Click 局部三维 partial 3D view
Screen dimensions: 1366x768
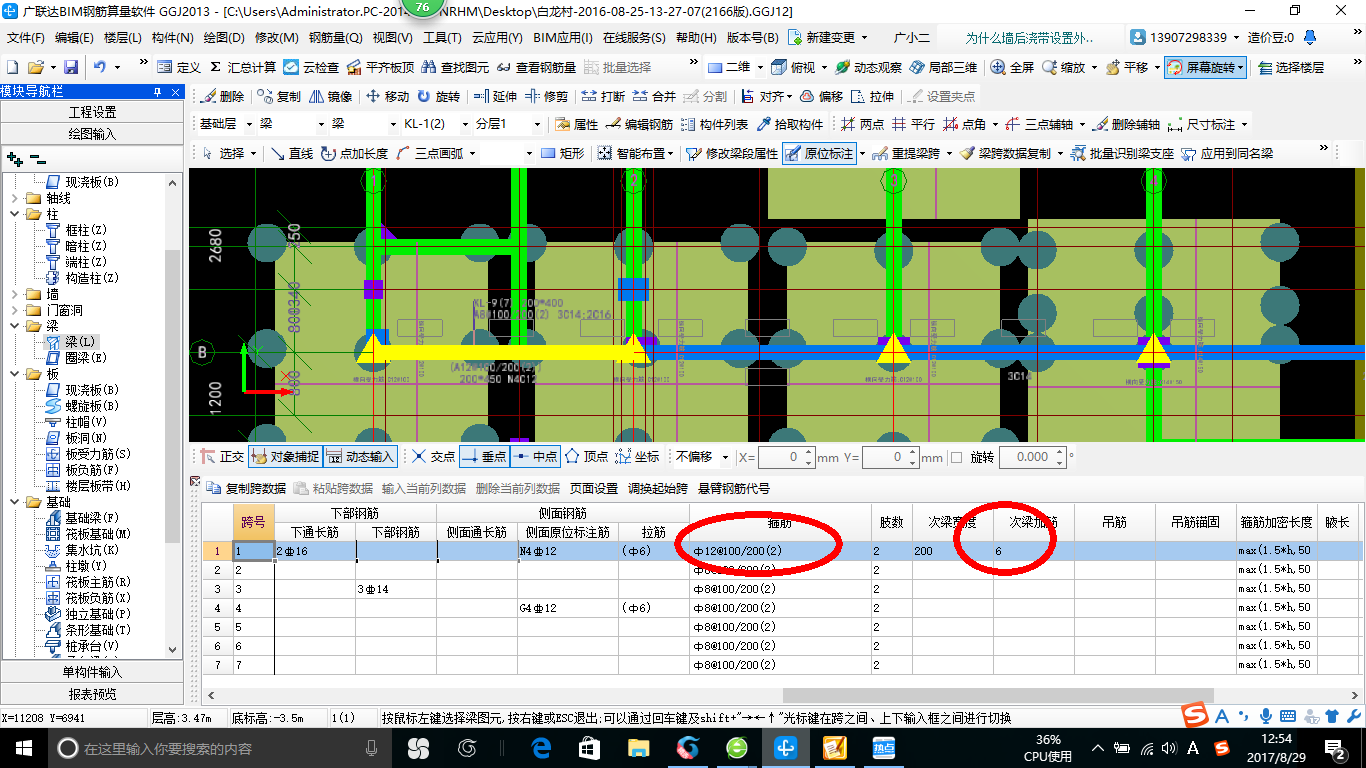coord(942,67)
